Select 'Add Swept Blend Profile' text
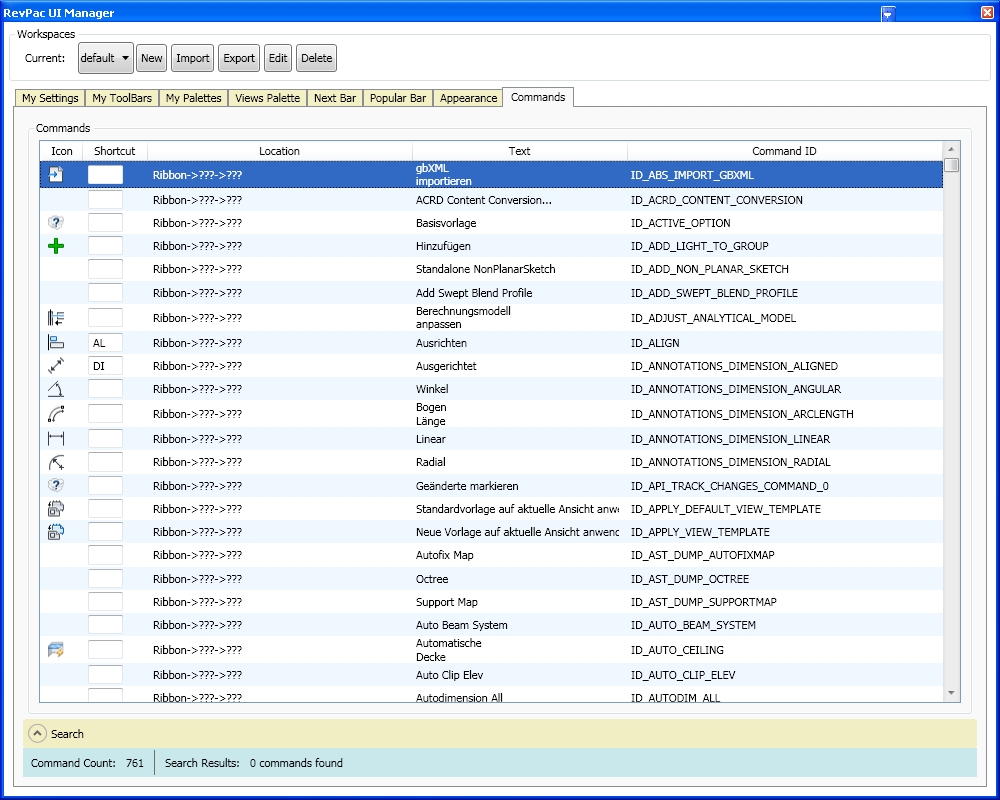The height and width of the screenshot is (800, 1000). 474,293
